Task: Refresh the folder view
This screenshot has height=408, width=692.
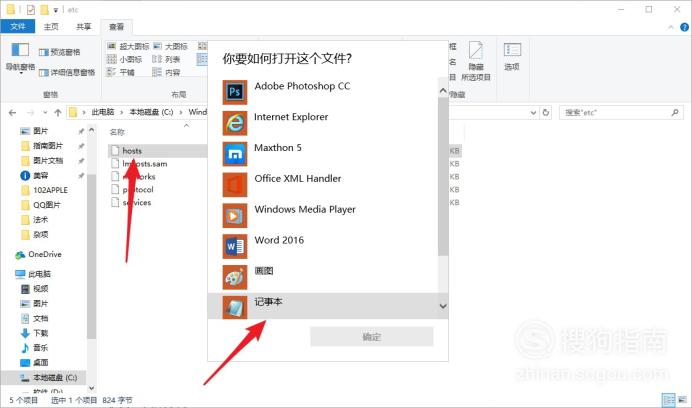Action: 546,113
